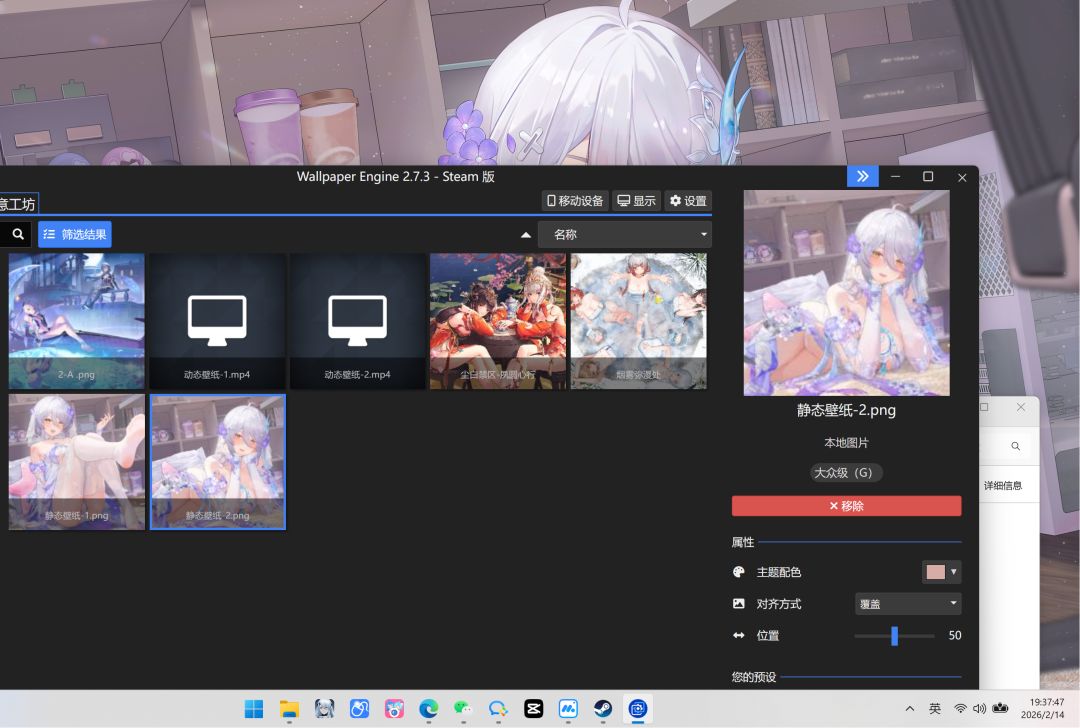The image size is (1080, 728).
Task: Open the anime girl avatar taskbar app
Action: 324,709
